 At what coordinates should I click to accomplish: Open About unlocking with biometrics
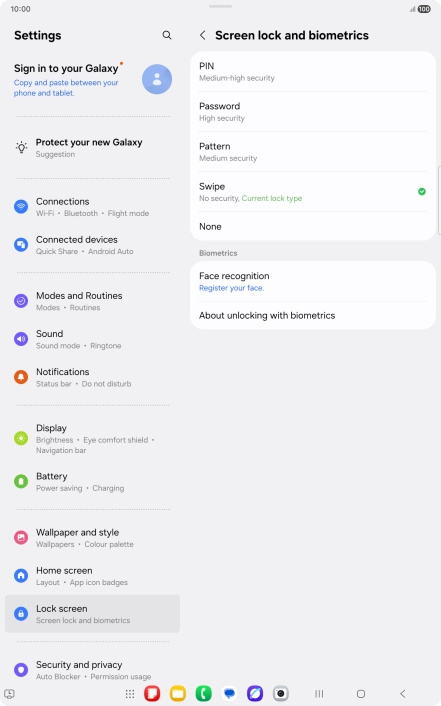pyautogui.click(x=313, y=316)
